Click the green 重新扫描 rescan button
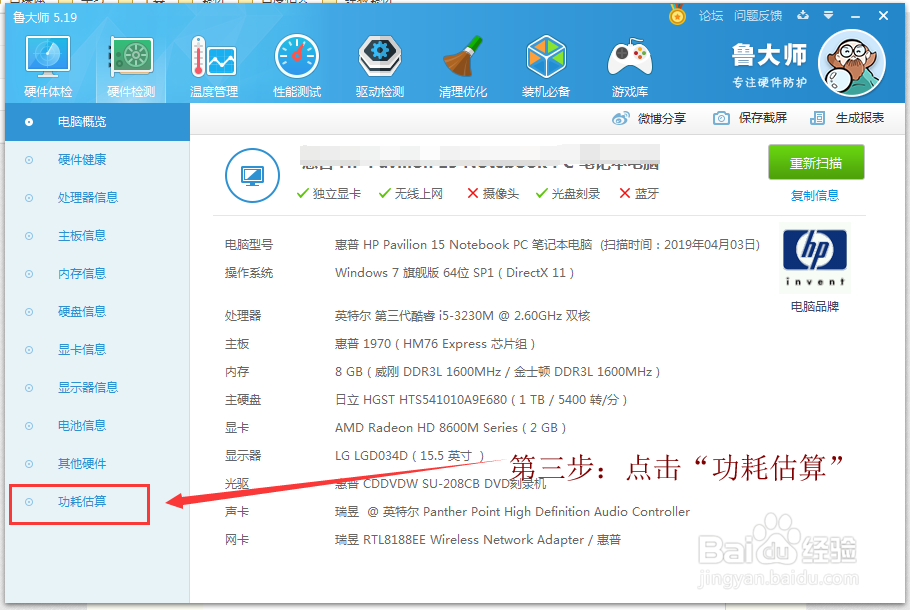Screen dimensions: 910x610 point(816,163)
